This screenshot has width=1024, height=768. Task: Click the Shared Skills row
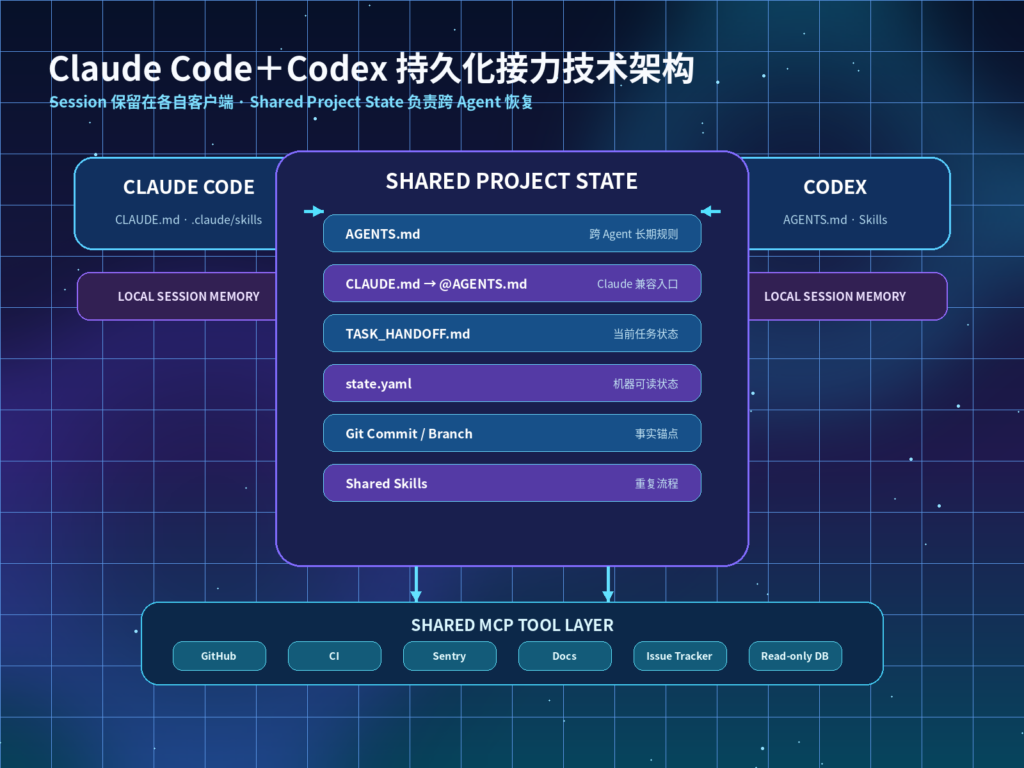pos(512,483)
